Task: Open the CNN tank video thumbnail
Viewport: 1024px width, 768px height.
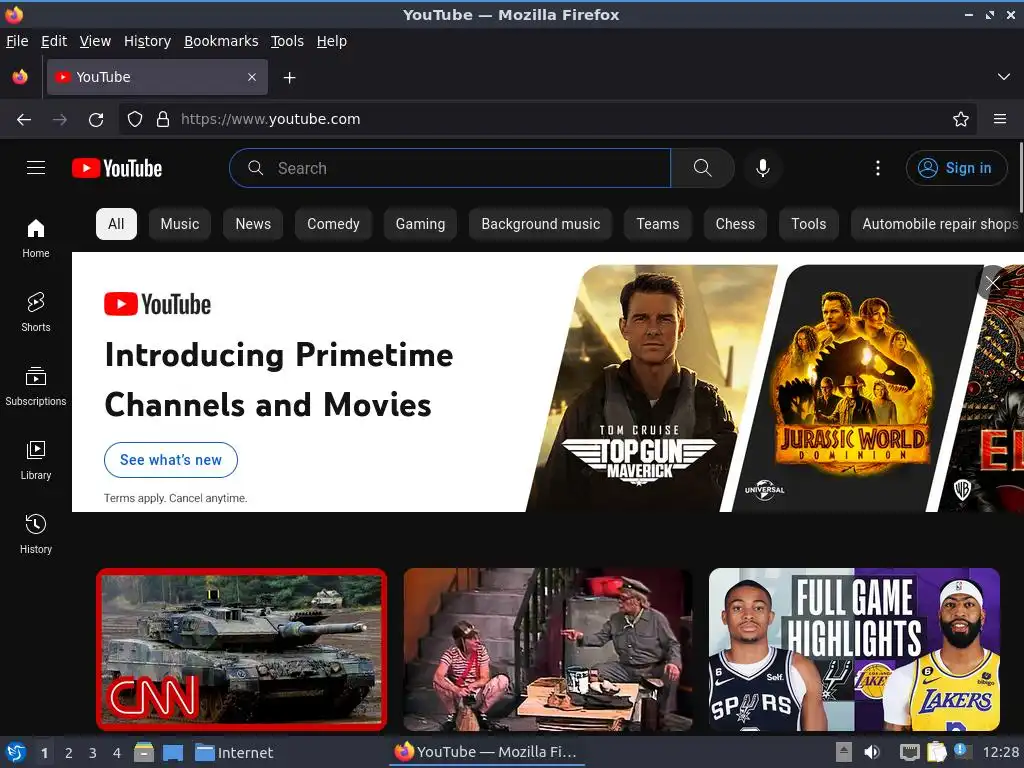Action: coord(242,649)
